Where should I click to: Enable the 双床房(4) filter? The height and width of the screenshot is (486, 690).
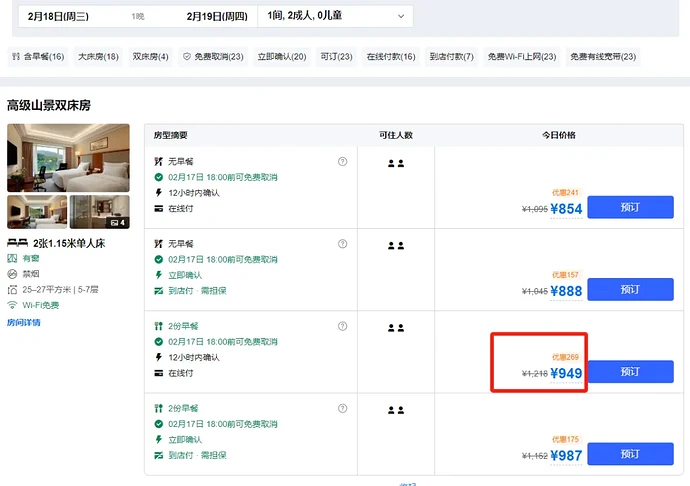coord(151,57)
